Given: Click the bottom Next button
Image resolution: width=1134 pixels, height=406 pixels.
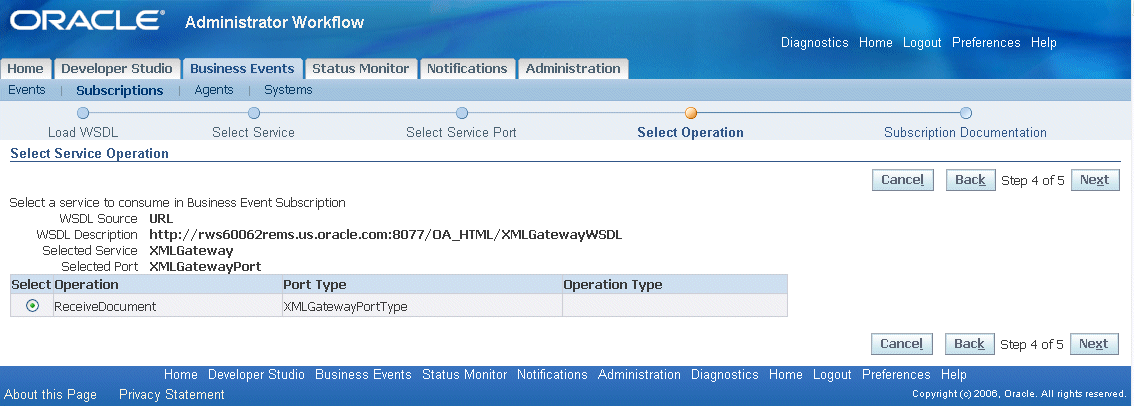Looking at the screenshot, I should click(x=1094, y=344).
